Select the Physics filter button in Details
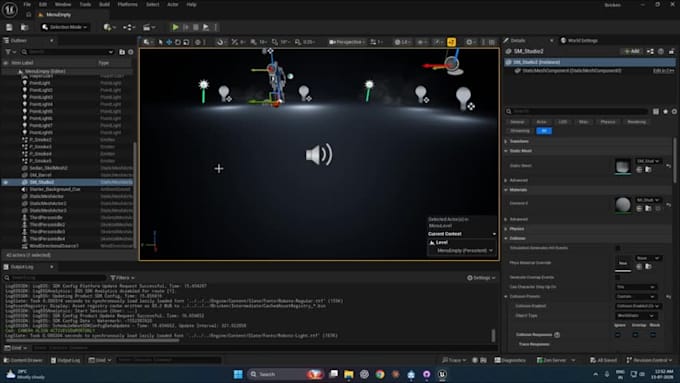This screenshot has height=383, width=680. 608,122
